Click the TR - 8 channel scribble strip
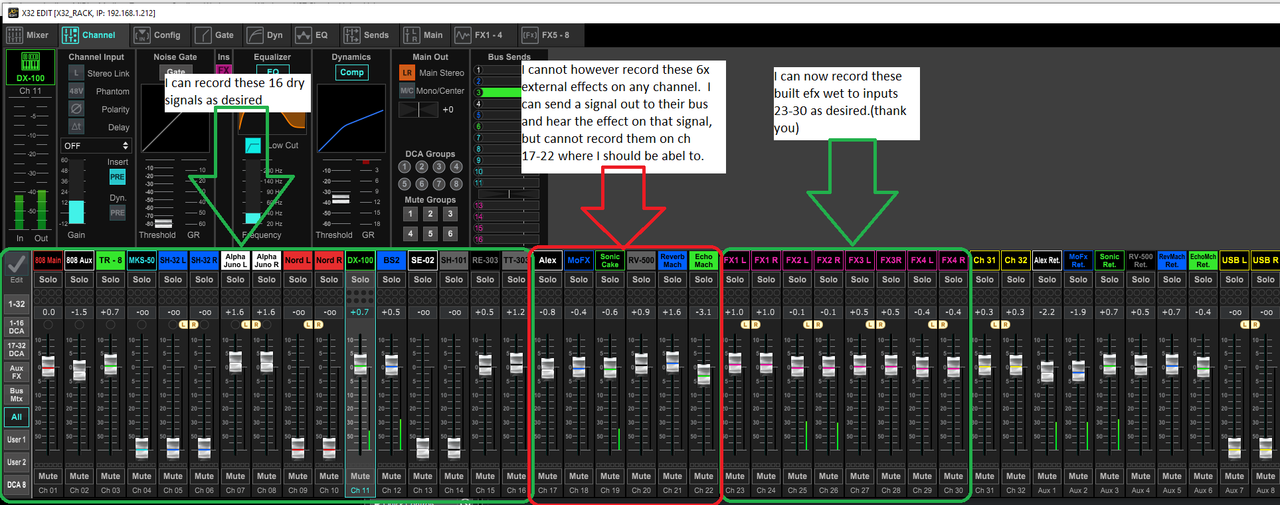Viewport: 1280px width, 505px height. (110, 260)
